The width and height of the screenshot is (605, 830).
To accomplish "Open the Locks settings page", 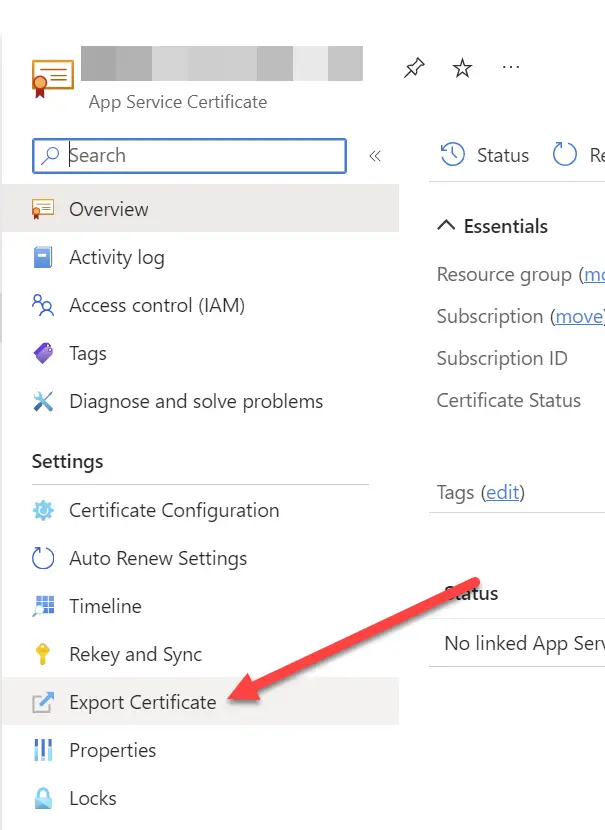I will [x=92, y=798].
